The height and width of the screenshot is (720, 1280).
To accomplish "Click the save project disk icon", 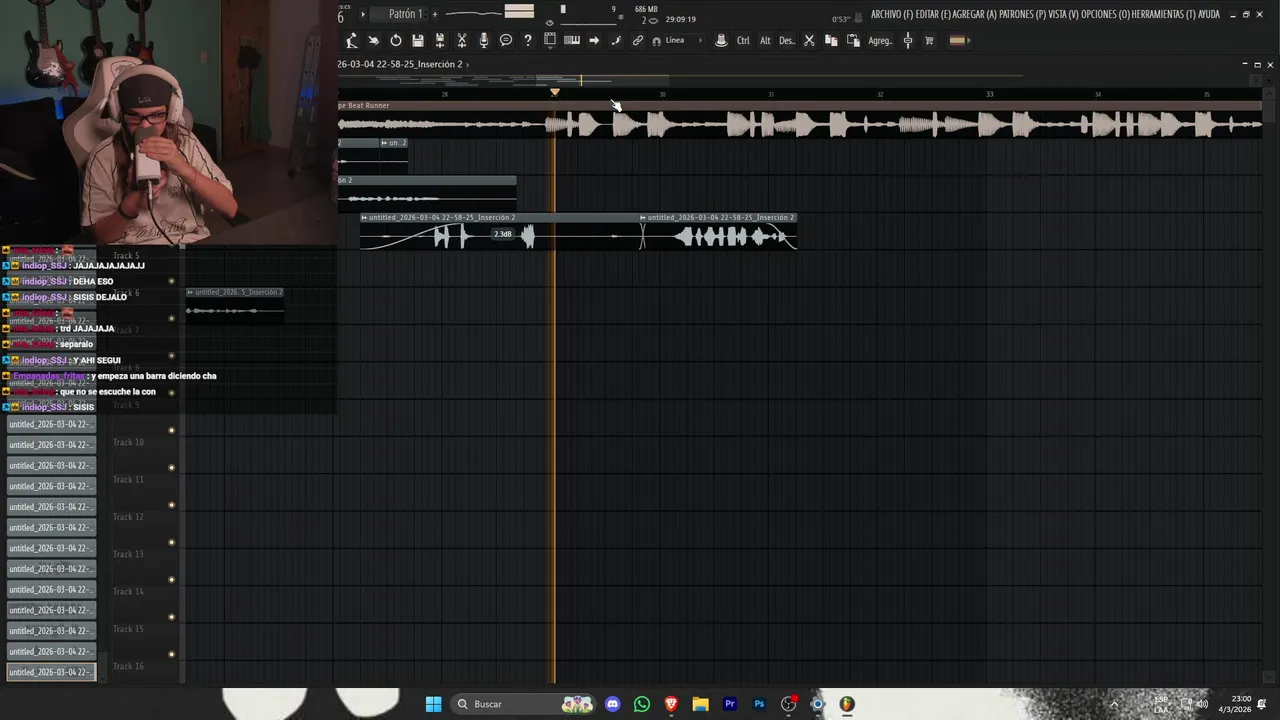I will [x=418, y=41].
